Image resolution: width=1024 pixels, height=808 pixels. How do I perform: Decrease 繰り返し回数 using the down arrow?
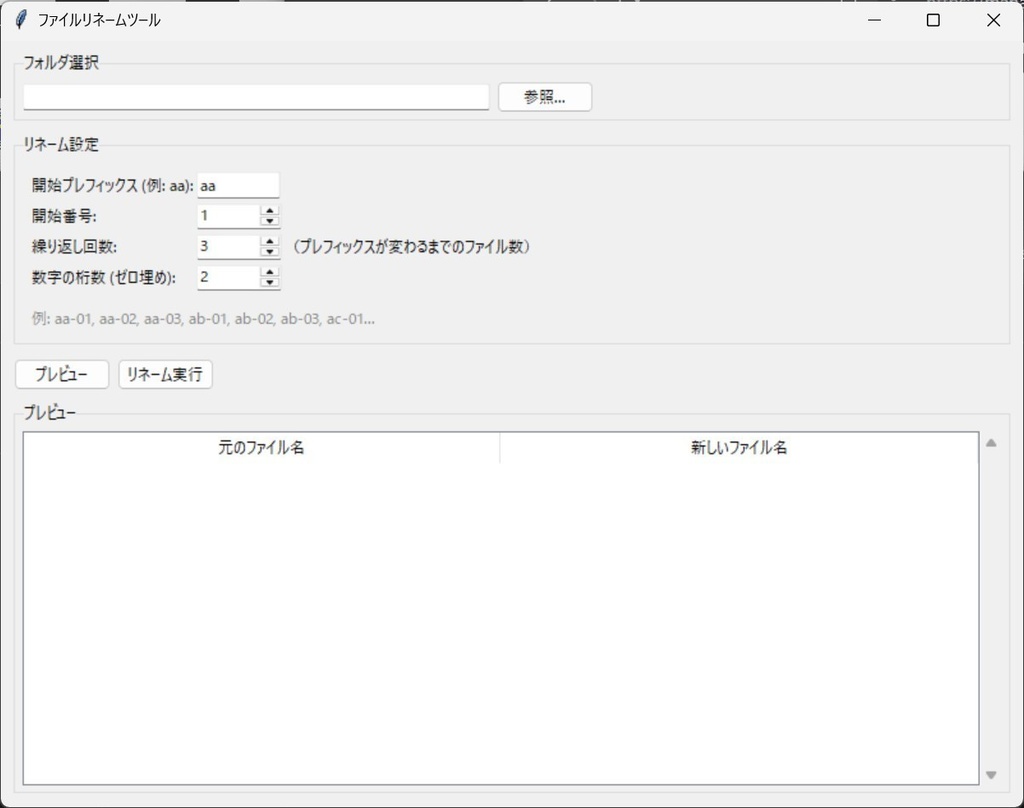coord(268,251)
